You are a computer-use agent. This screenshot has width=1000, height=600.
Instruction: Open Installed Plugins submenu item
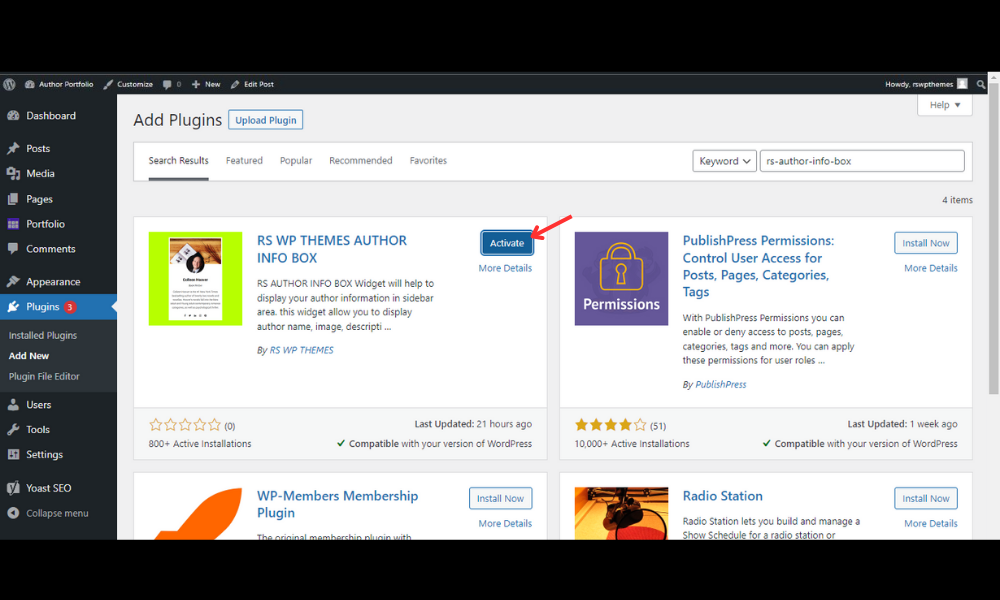click(x=43, y=335)
